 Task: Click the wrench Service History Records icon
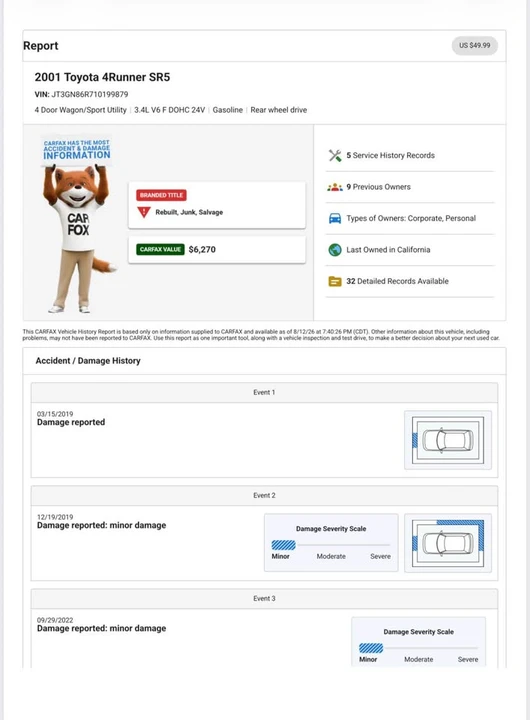point(335,156)
